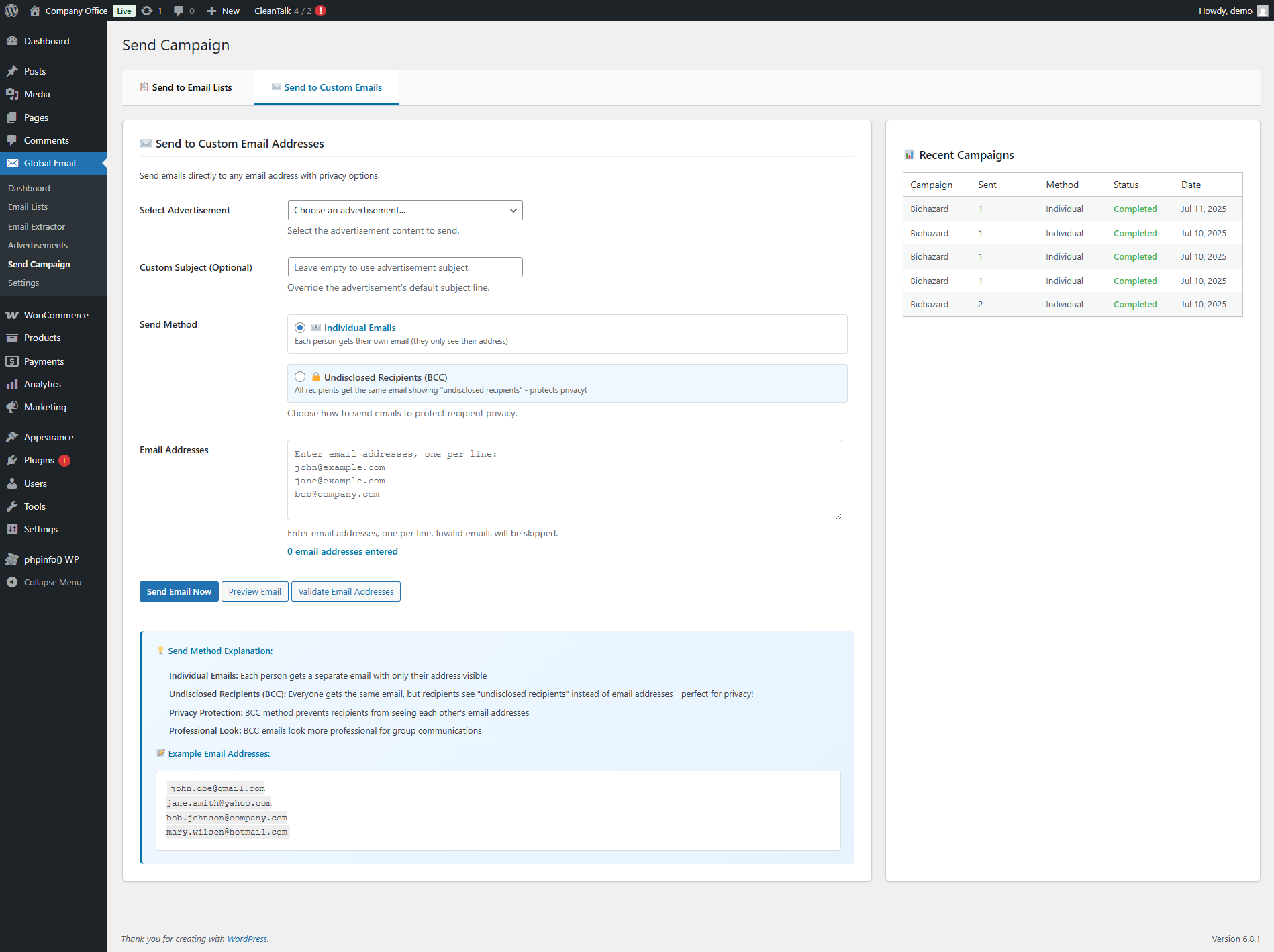
Task: Go to Analytics in the sidebar
Action: coord(42,384)
